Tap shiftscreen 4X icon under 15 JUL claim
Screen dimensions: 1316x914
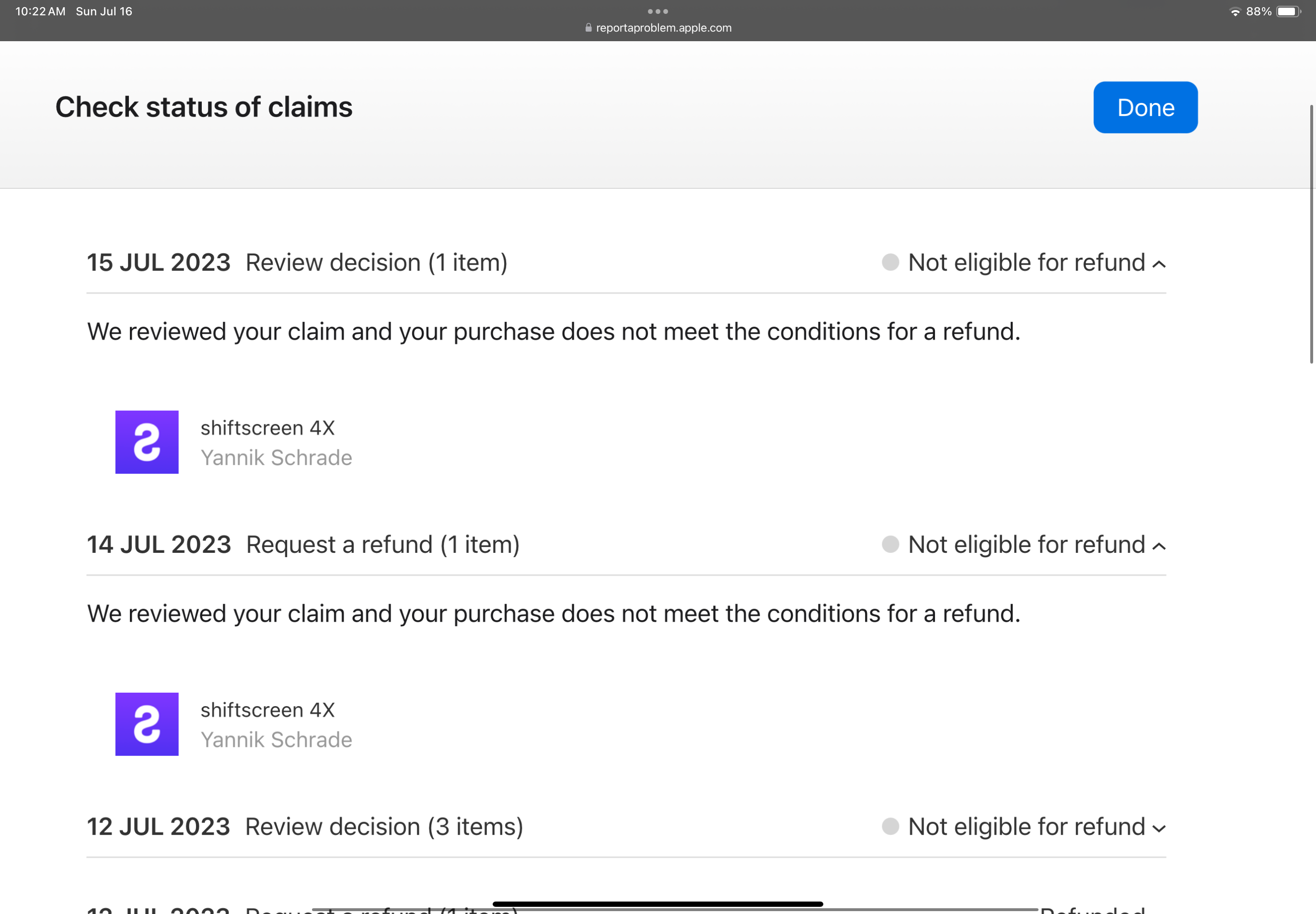pyautogui.click(x=147, y=442)
